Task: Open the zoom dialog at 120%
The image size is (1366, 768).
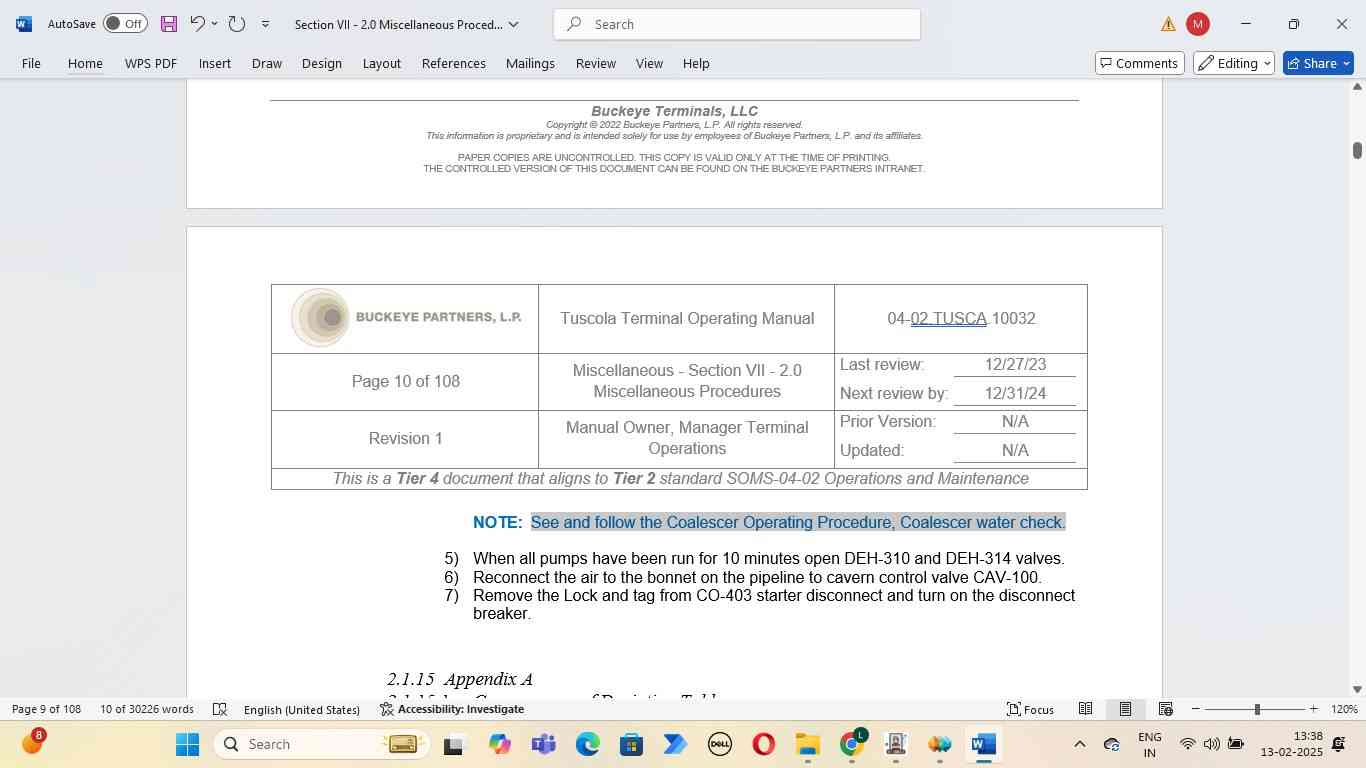Action: click(1344, 709)
